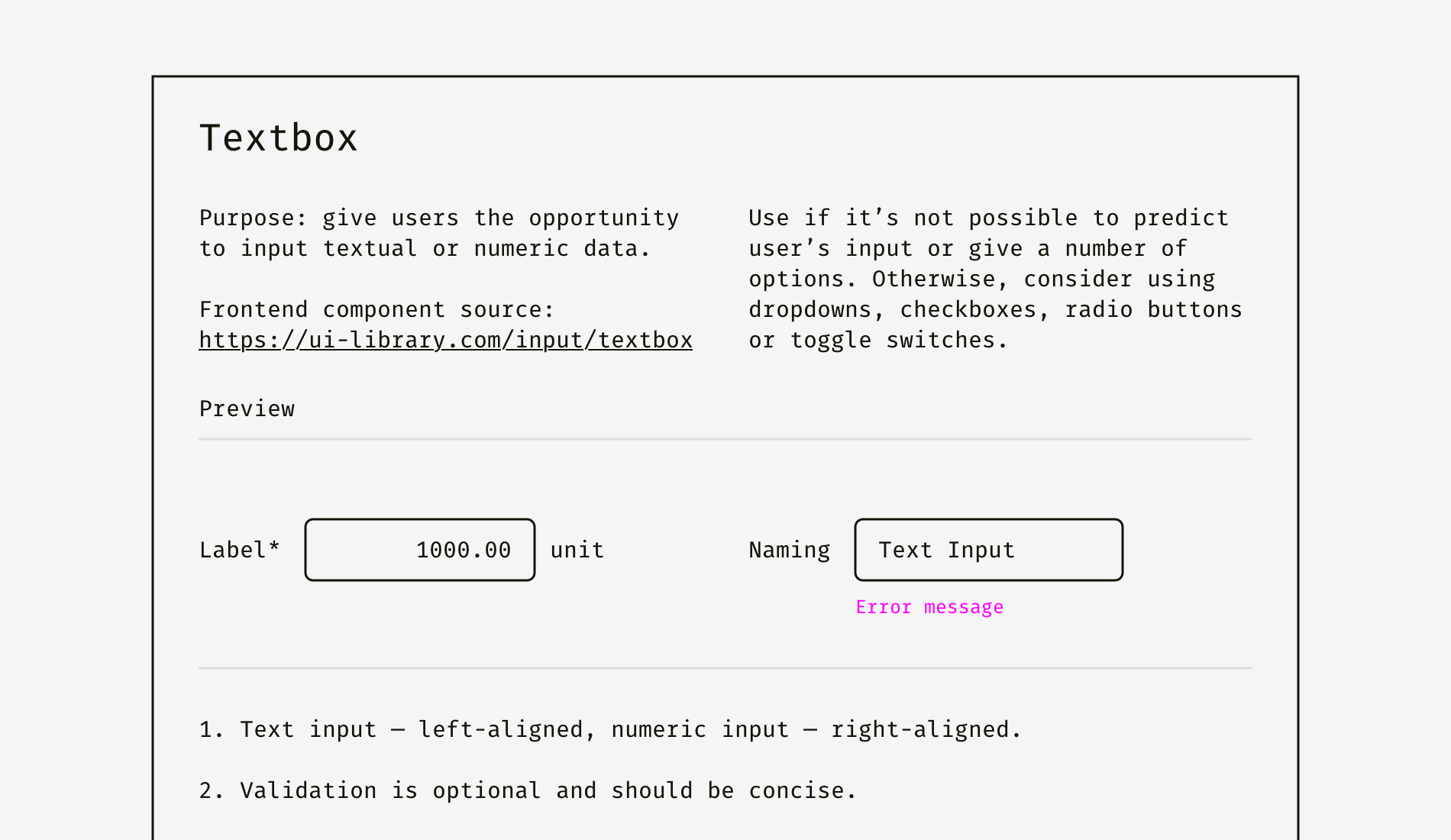Click the divider line below Preview label
The width and height of the screenshot is (1451, 840).
725,439
